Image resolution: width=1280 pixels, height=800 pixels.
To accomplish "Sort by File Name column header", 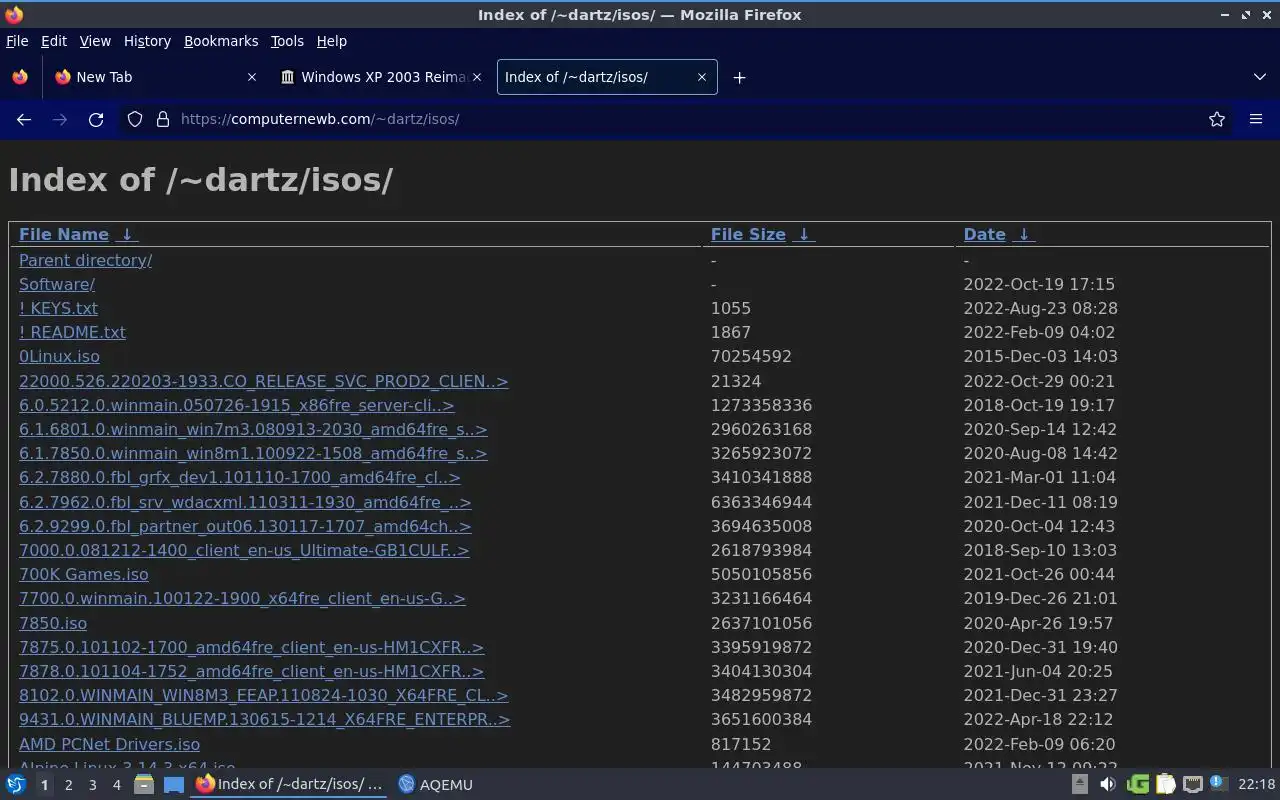I will pyautogui.click(x=64, y=234).
